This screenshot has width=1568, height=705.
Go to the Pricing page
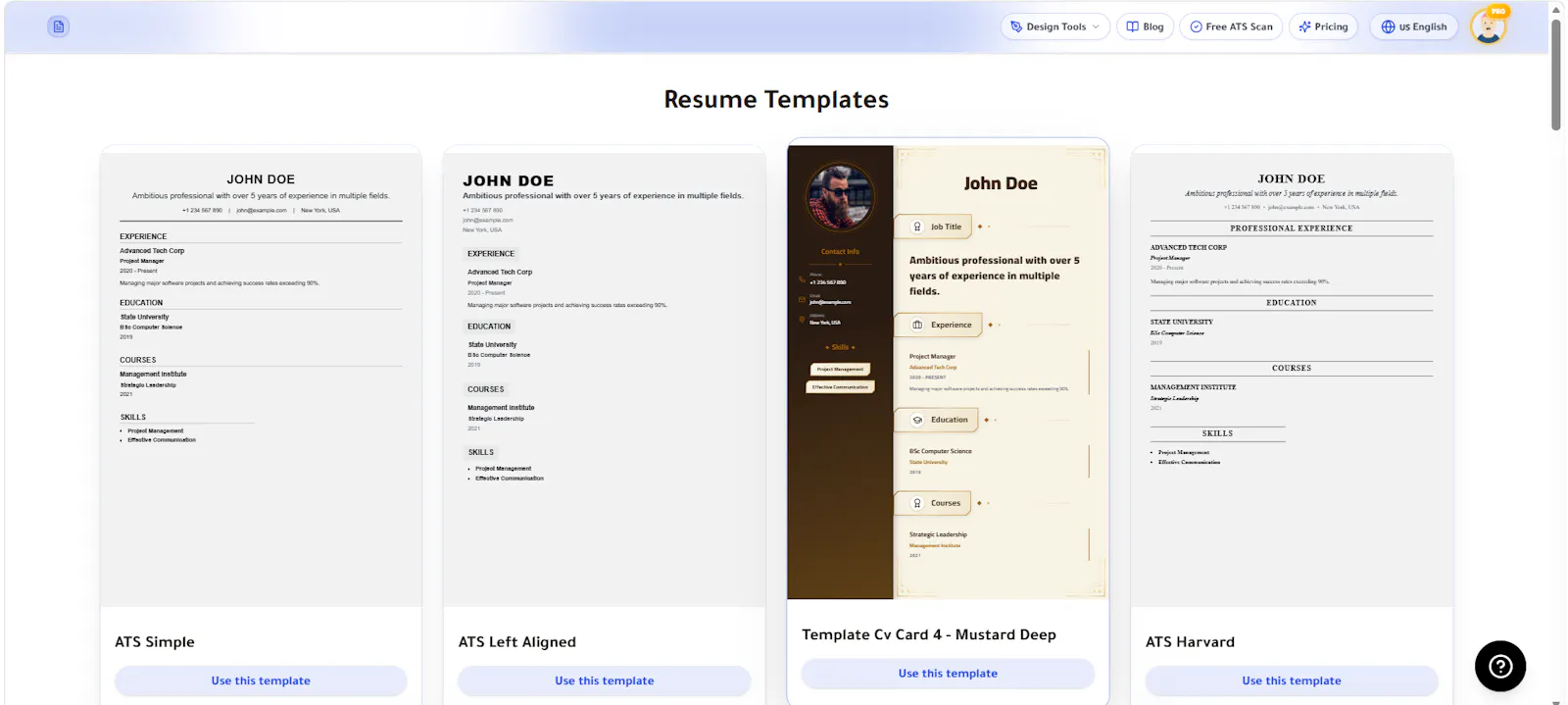[x=1323, y=26]
